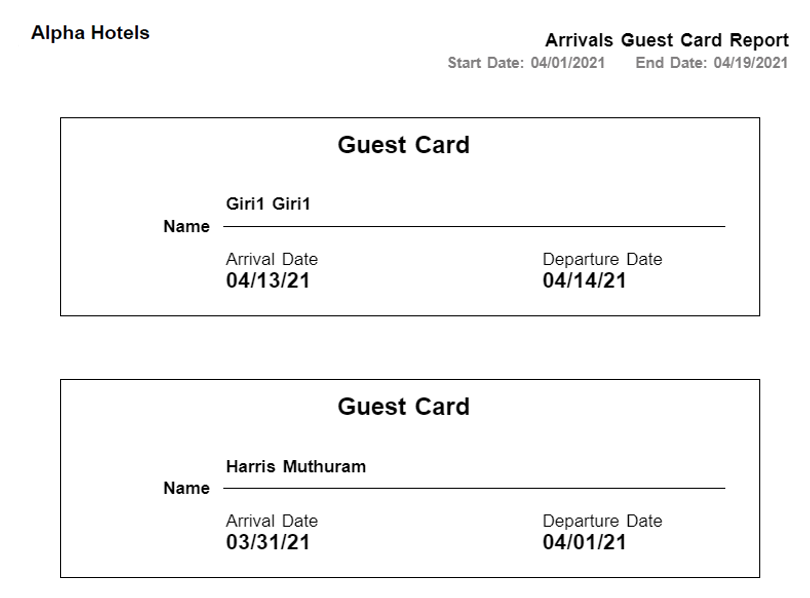The image size is (810, 598).
Task: Select the Guest Card heading above Harris Muthuram
Action: point(403,407)
